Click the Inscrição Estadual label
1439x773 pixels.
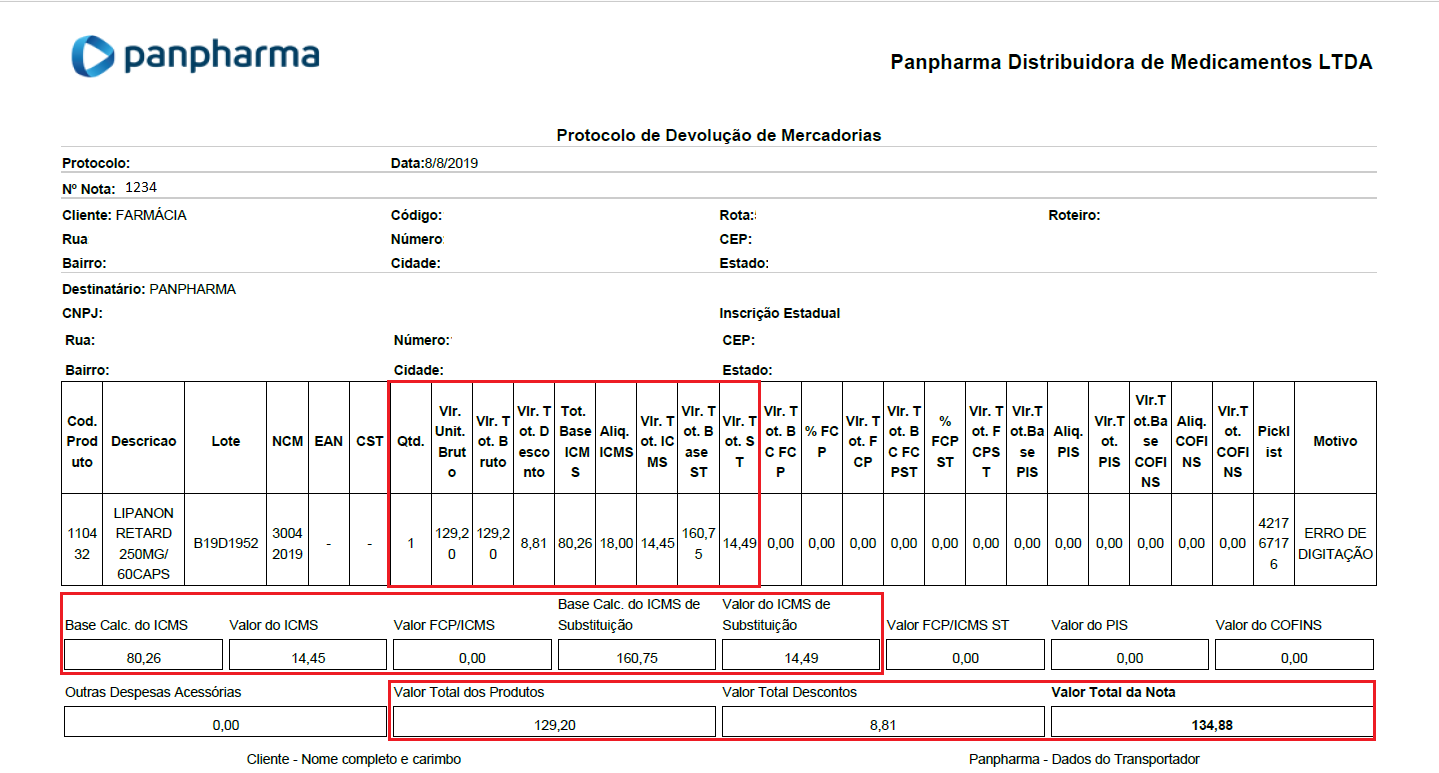[779, 313]
